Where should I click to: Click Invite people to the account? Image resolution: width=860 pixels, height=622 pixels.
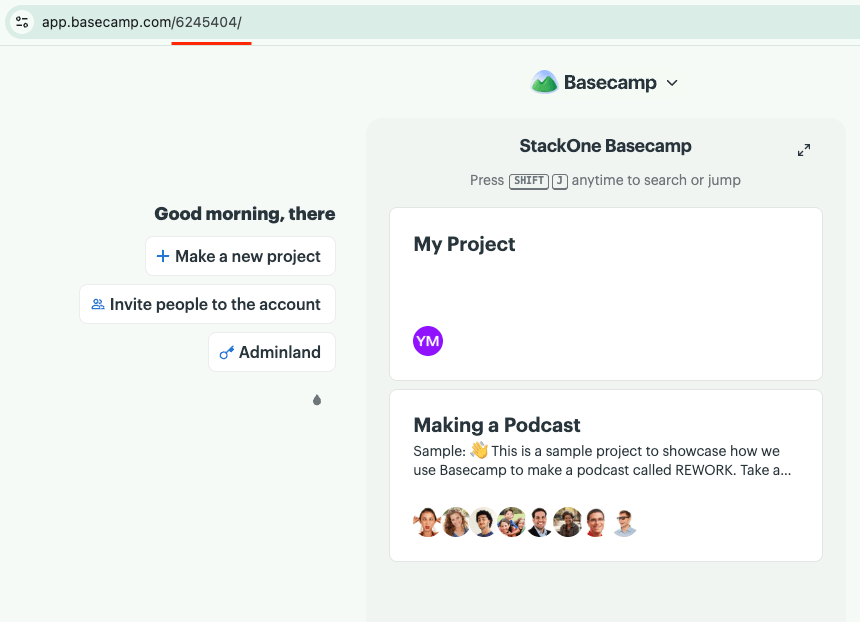pos(207,304)
